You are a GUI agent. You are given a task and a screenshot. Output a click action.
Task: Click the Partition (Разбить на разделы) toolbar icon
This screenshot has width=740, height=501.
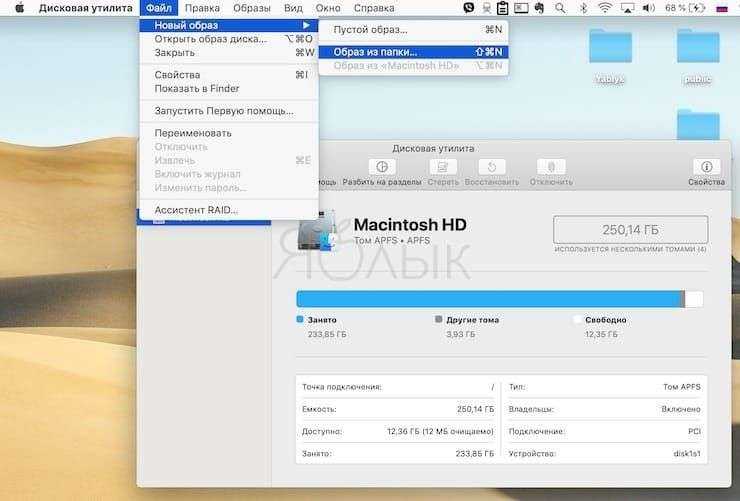[x=382, y=167]
